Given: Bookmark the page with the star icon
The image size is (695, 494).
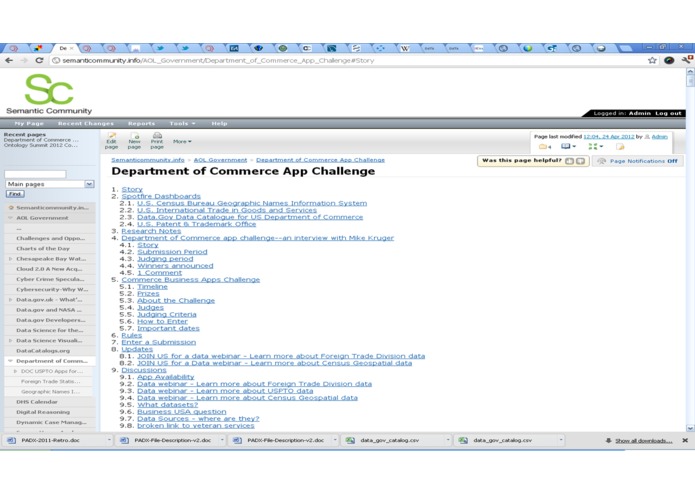Looking at the screenshot, I should point(652,60).
